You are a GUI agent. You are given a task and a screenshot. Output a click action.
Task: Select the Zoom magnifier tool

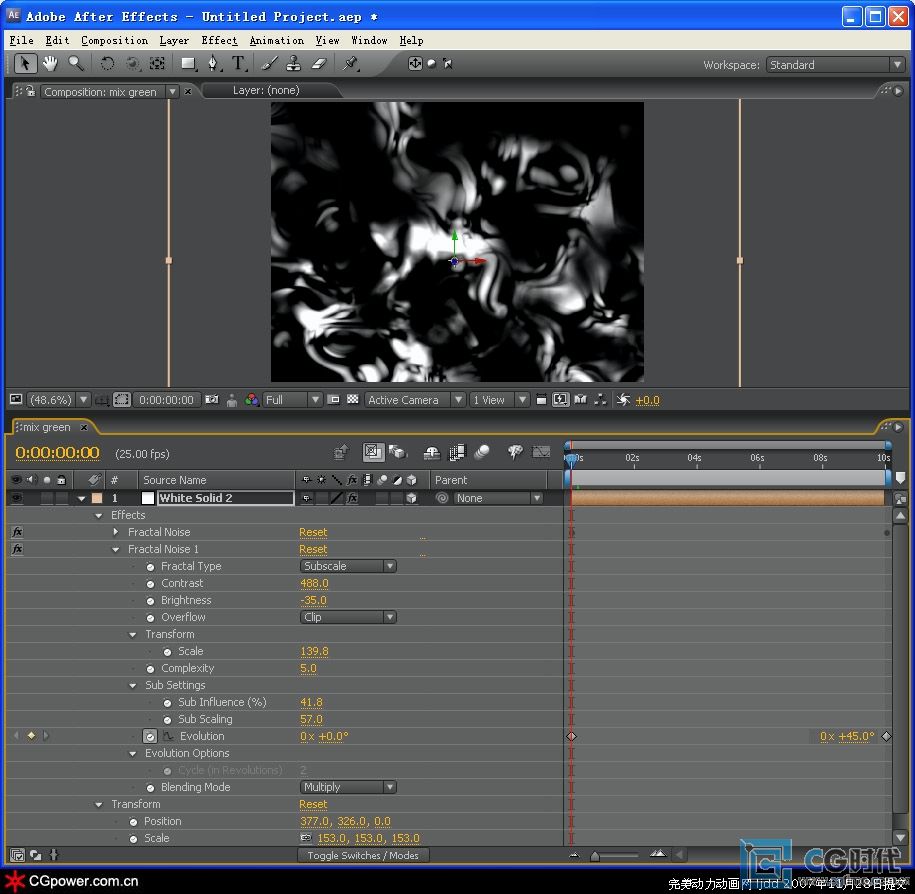[76, 64]
